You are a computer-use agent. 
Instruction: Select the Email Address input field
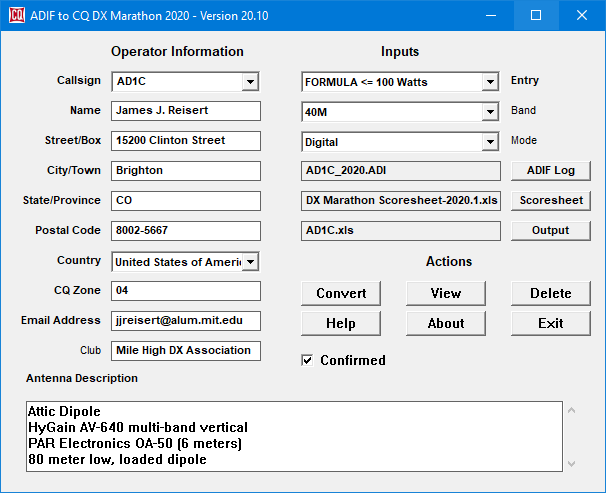[x=185, y=321]
